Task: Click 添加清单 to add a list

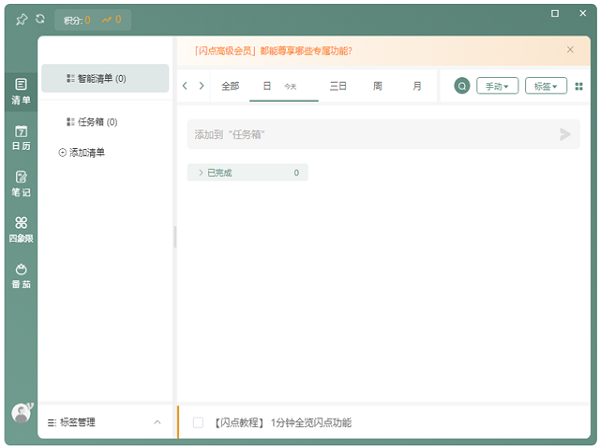Action: coord(82,153)
